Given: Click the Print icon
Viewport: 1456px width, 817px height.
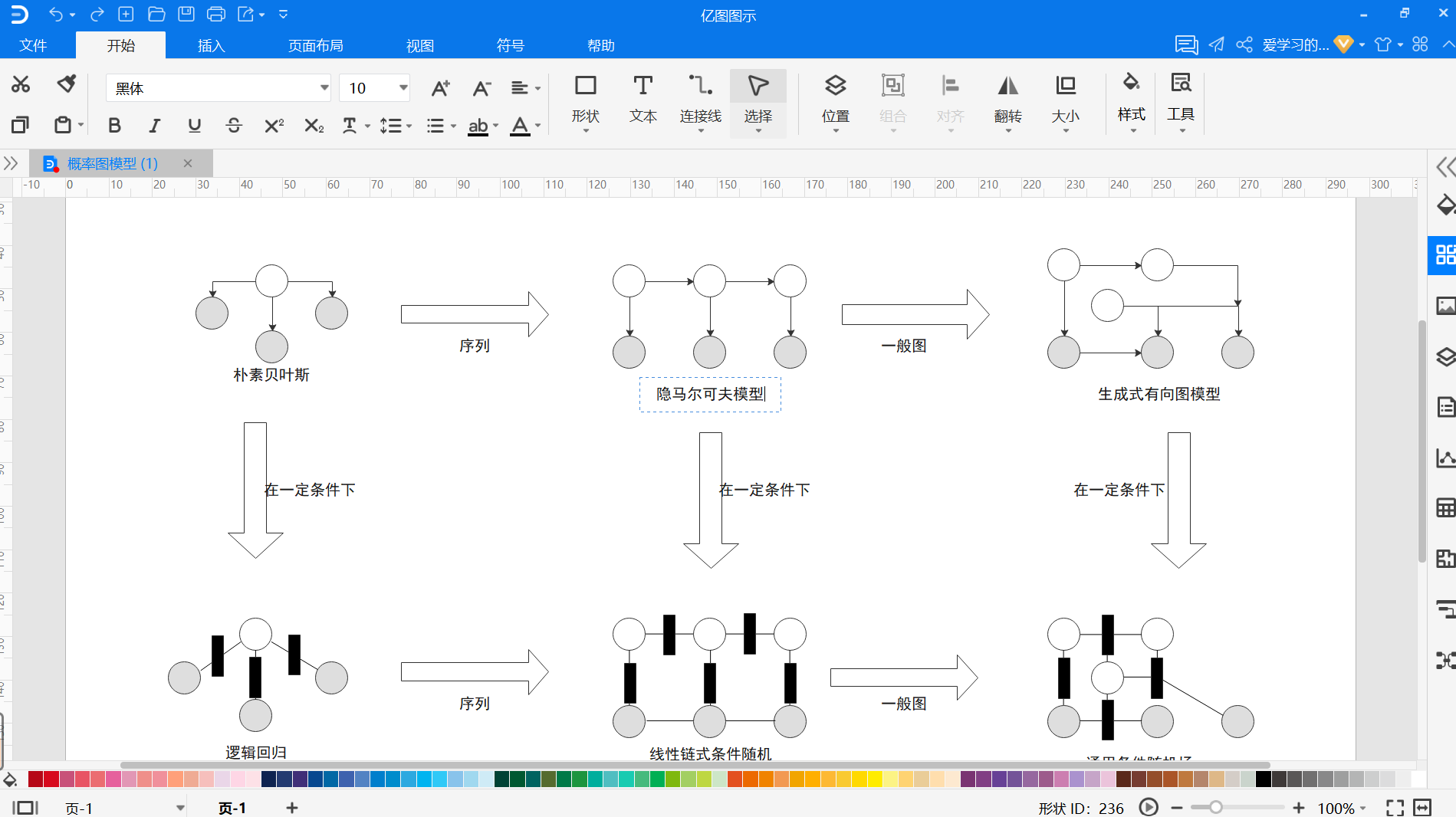Looking at the screenshot, I should 216,14.
